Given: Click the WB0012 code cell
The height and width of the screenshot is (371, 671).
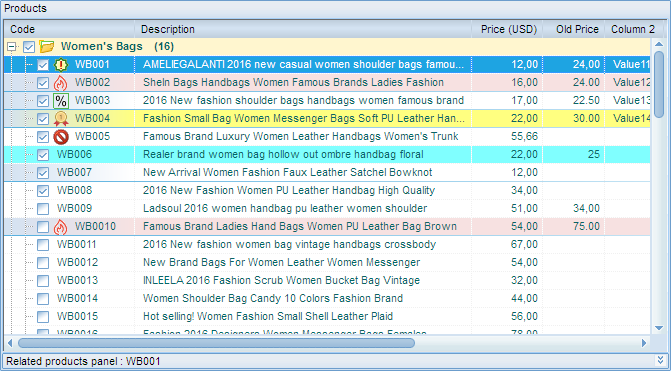Looking at the screenshot, I should [x=77, y=262].
